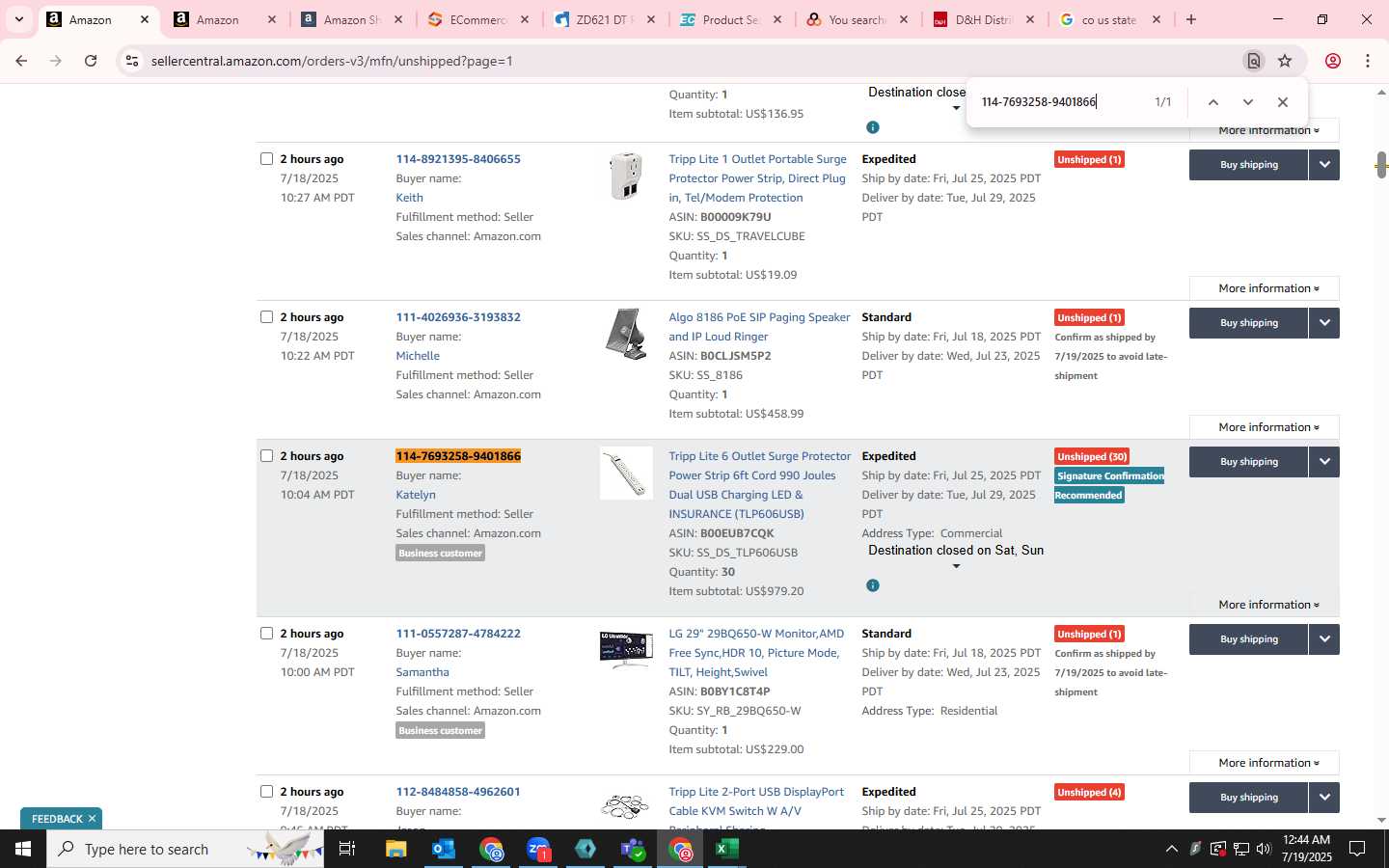Image resolution: width=1389 pixels, height=868 pixels.
Task: Click the Windows taskbar search box
Action: [185, 849]
